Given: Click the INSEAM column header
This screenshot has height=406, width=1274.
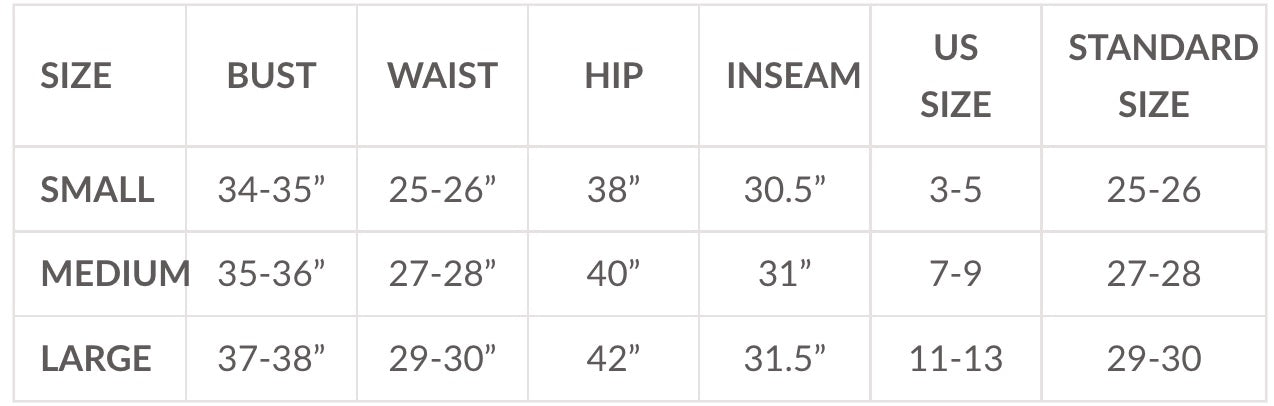Looking at the screenshot, I should pyautogui.click(x=793, y=76).
